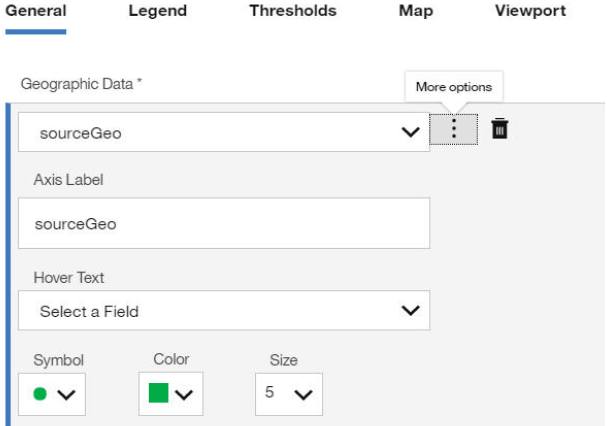The width and height of the screenshot is (607, 426).
Task: Switch to the Legend tab
Action: click(x=157, y=12)
